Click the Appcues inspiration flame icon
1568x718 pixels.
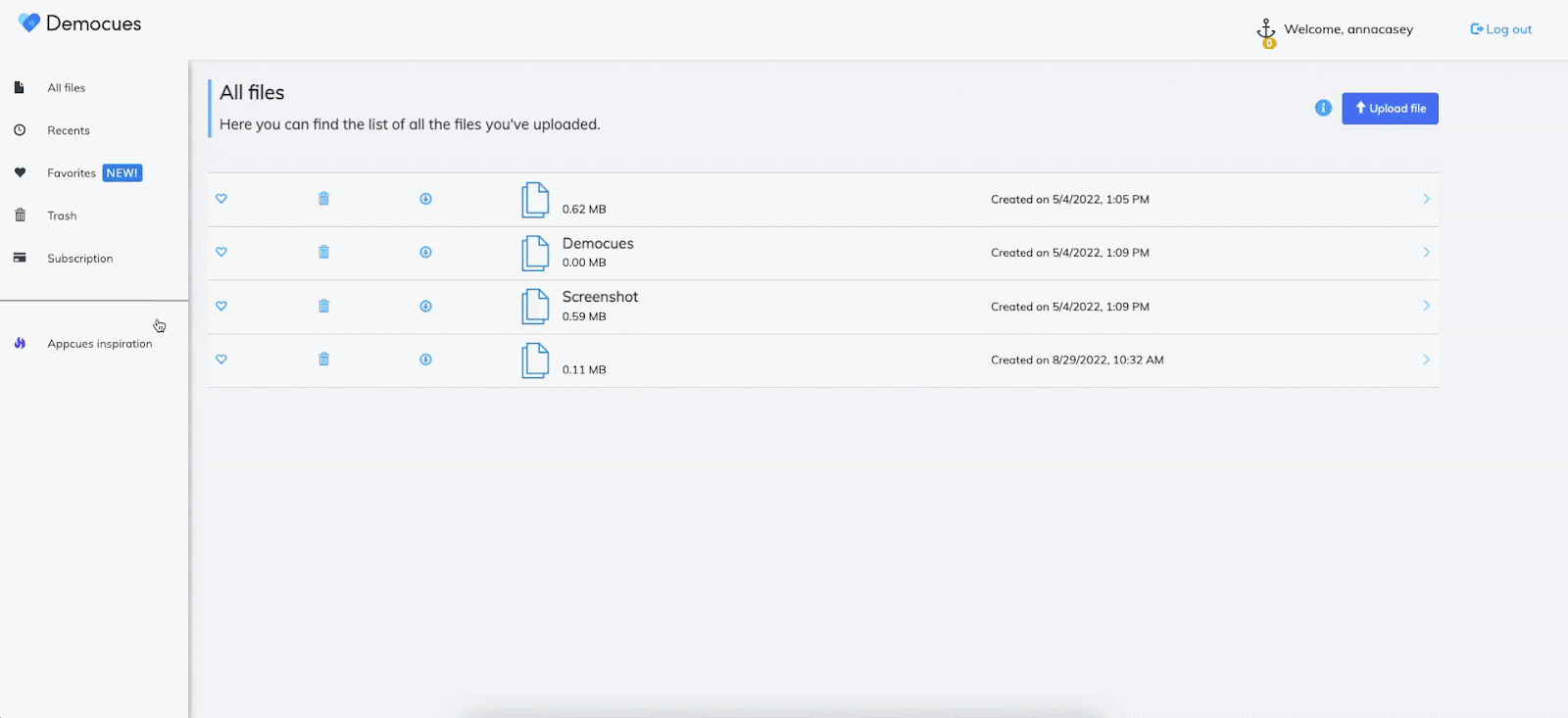tap(20, 343)
